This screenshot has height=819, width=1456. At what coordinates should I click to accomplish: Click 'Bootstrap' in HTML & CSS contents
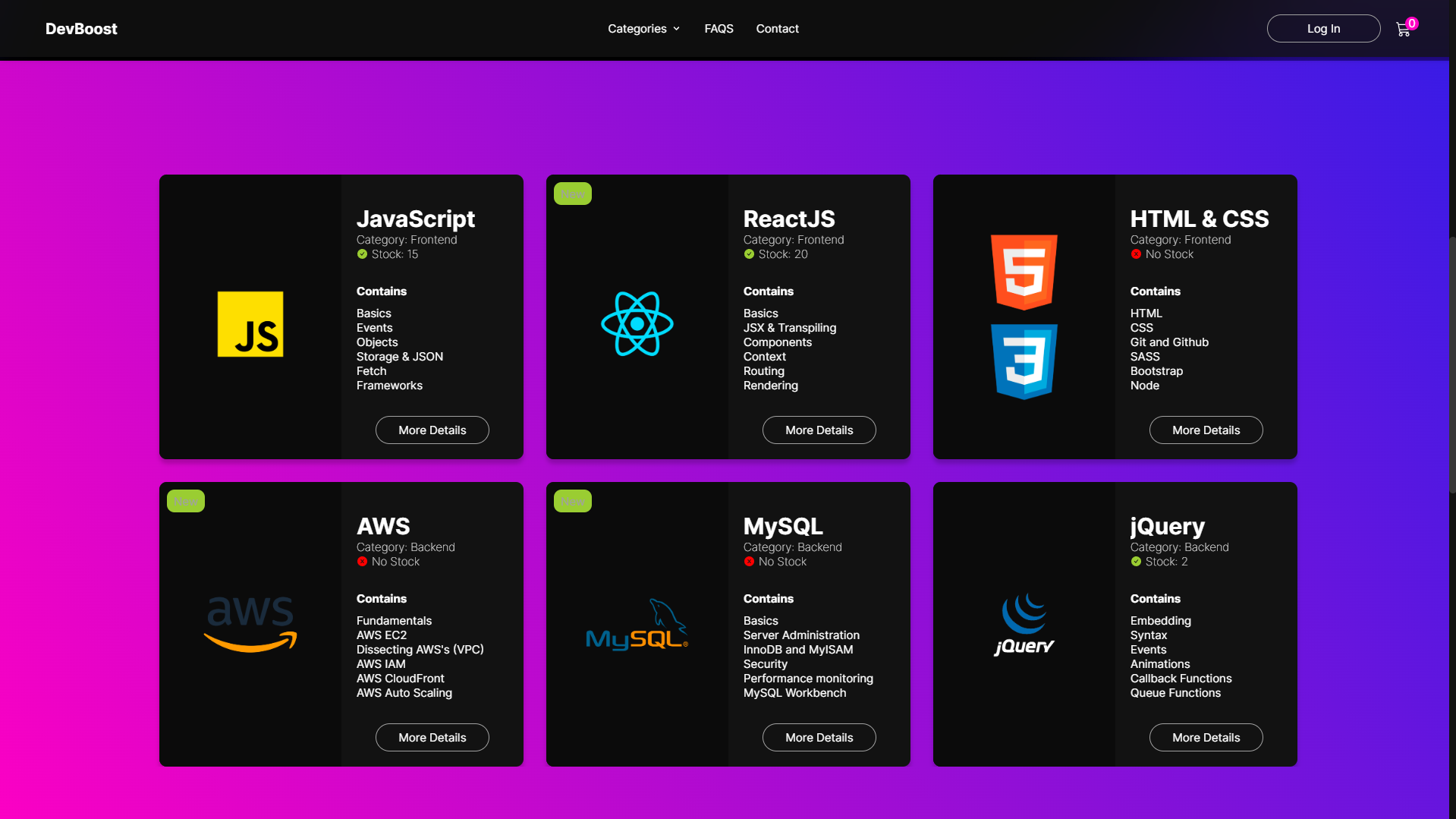[x=1156, y=371]
